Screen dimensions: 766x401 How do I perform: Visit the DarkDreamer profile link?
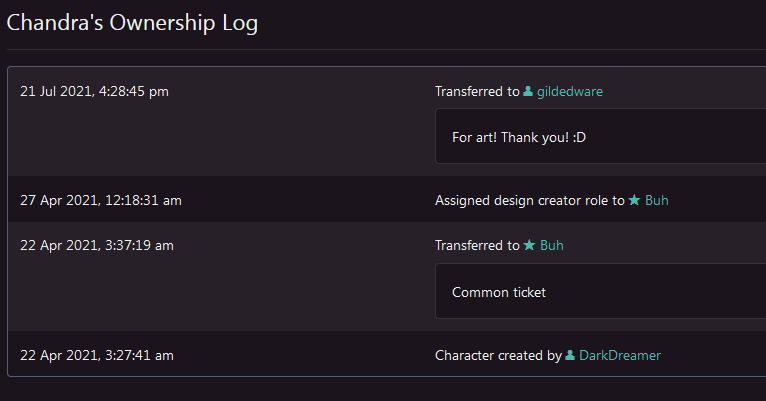[x=620, y=355]
